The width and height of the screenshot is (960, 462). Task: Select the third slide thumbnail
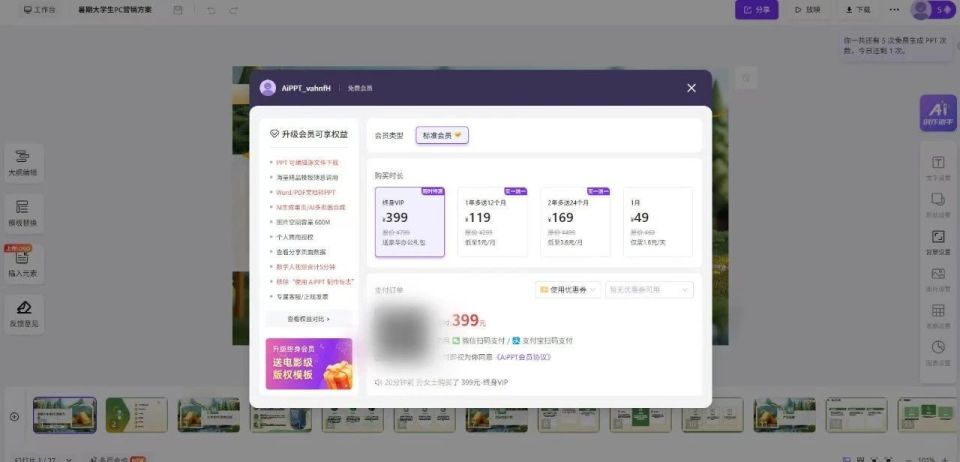coord(209,415)
